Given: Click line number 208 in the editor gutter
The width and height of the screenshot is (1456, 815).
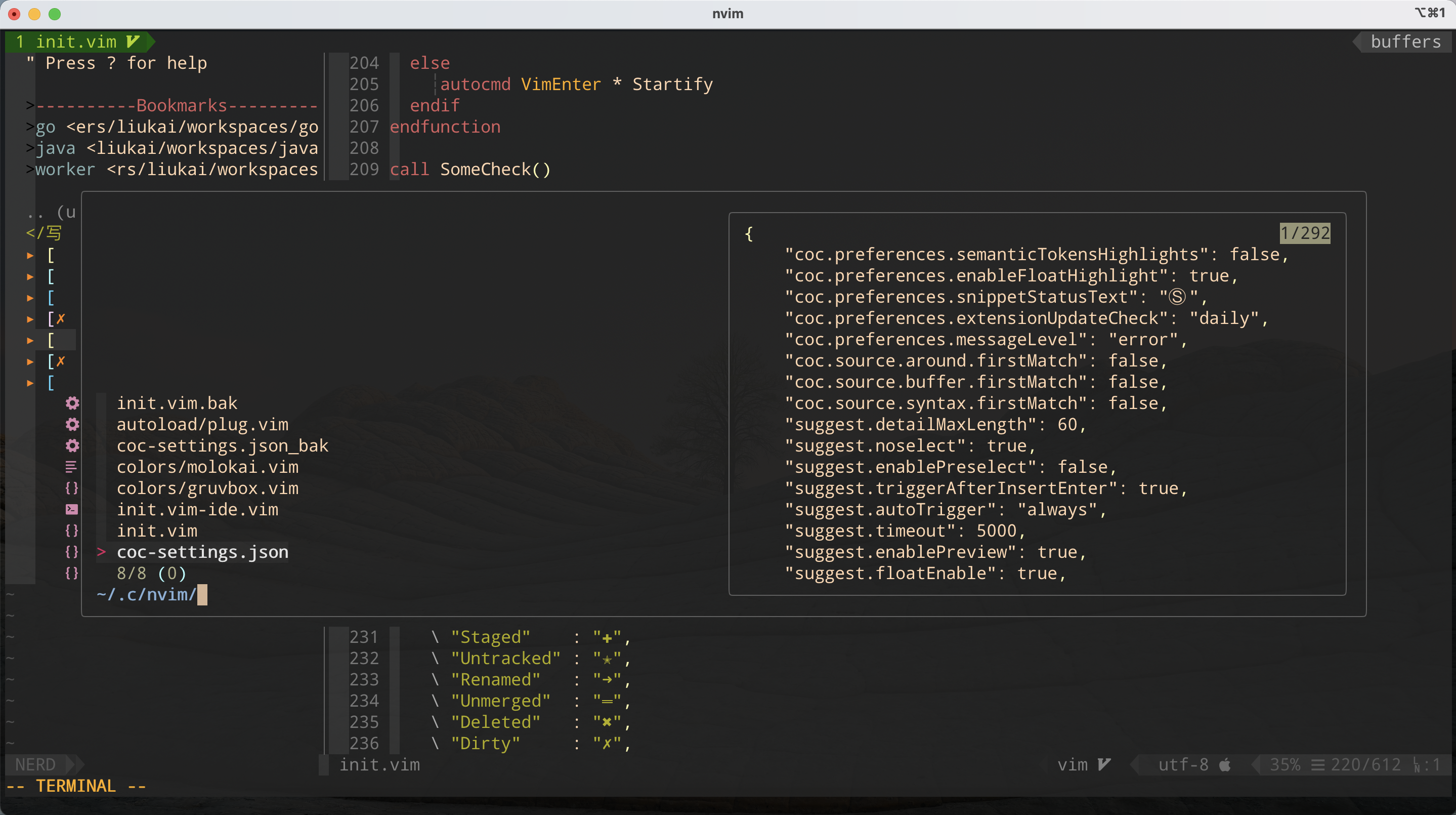Looking at the screenshot, I should coord(362,148).
